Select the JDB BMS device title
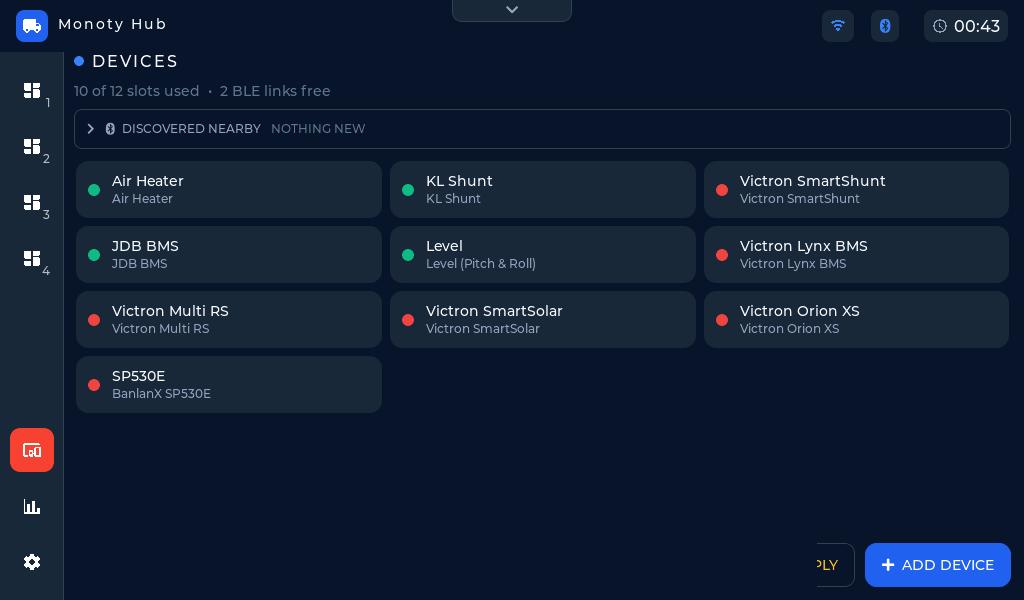The image size is (1024, 600). pos(145,246)
